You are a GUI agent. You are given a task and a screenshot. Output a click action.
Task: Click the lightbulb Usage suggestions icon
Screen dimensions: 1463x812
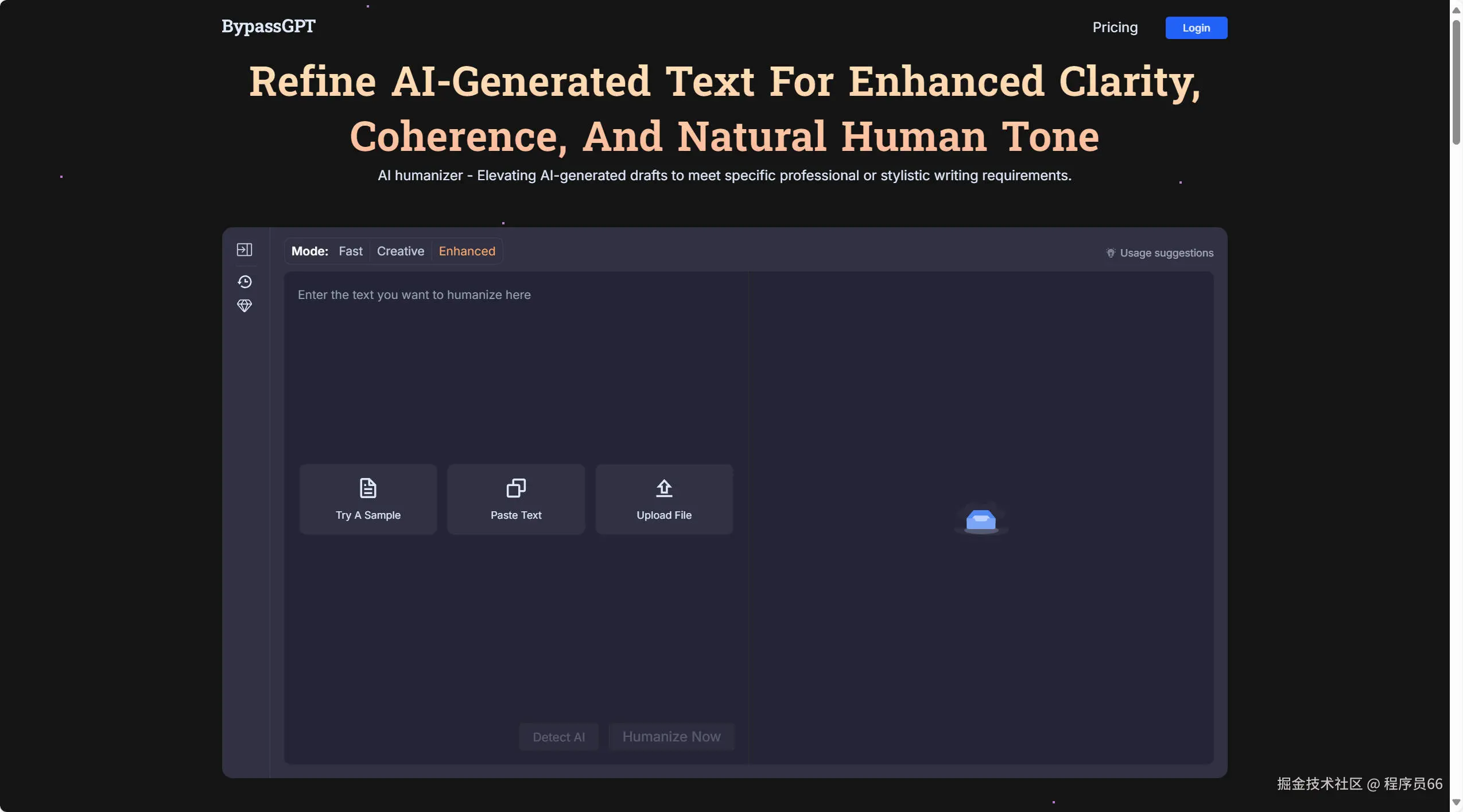coord(1111,253)
